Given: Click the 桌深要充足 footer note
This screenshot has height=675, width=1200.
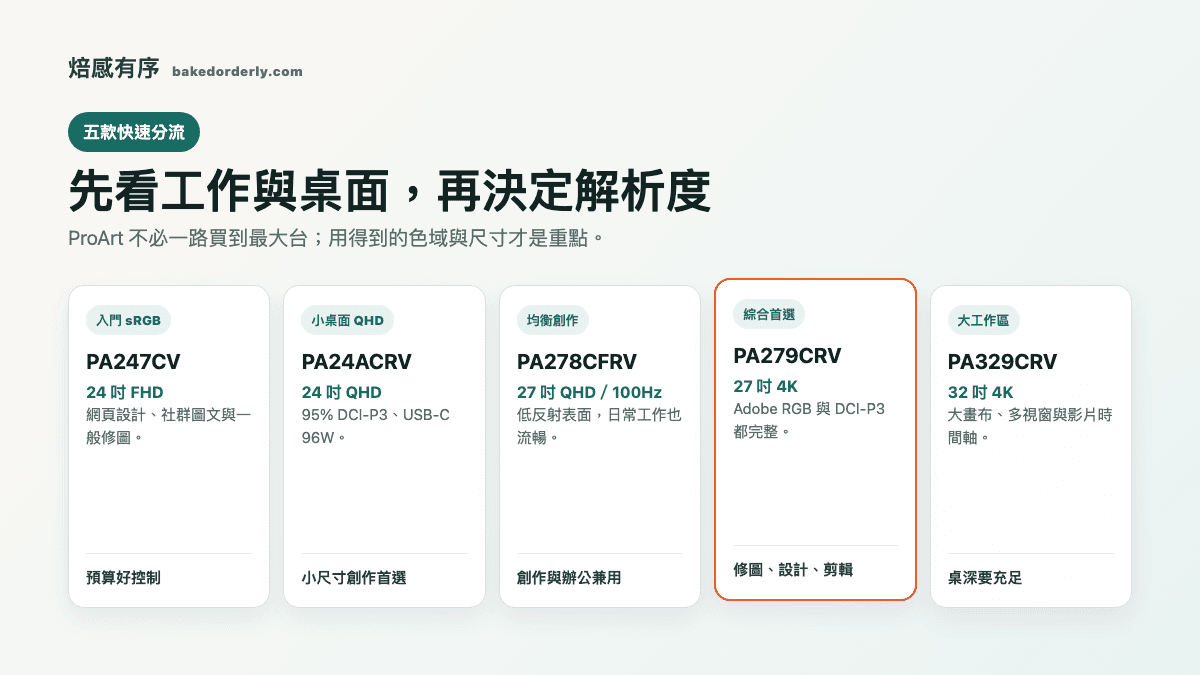Looking at the screenshot, I should pos(985,578).
